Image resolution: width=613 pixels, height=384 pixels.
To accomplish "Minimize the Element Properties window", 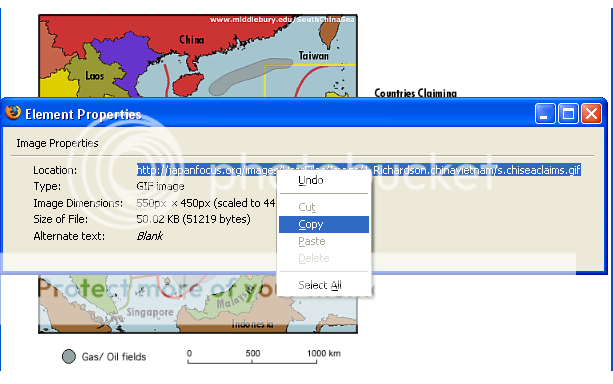I will tap(545, 114).
